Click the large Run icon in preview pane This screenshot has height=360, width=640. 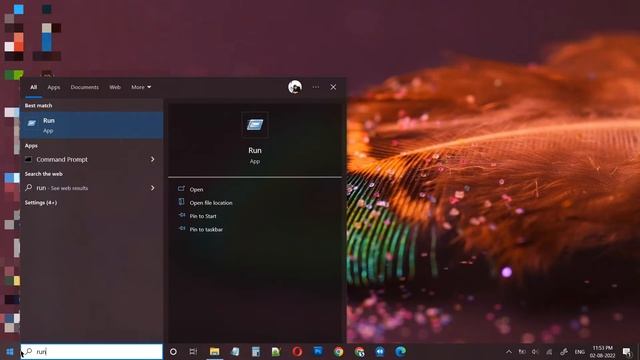click(255, 125)
